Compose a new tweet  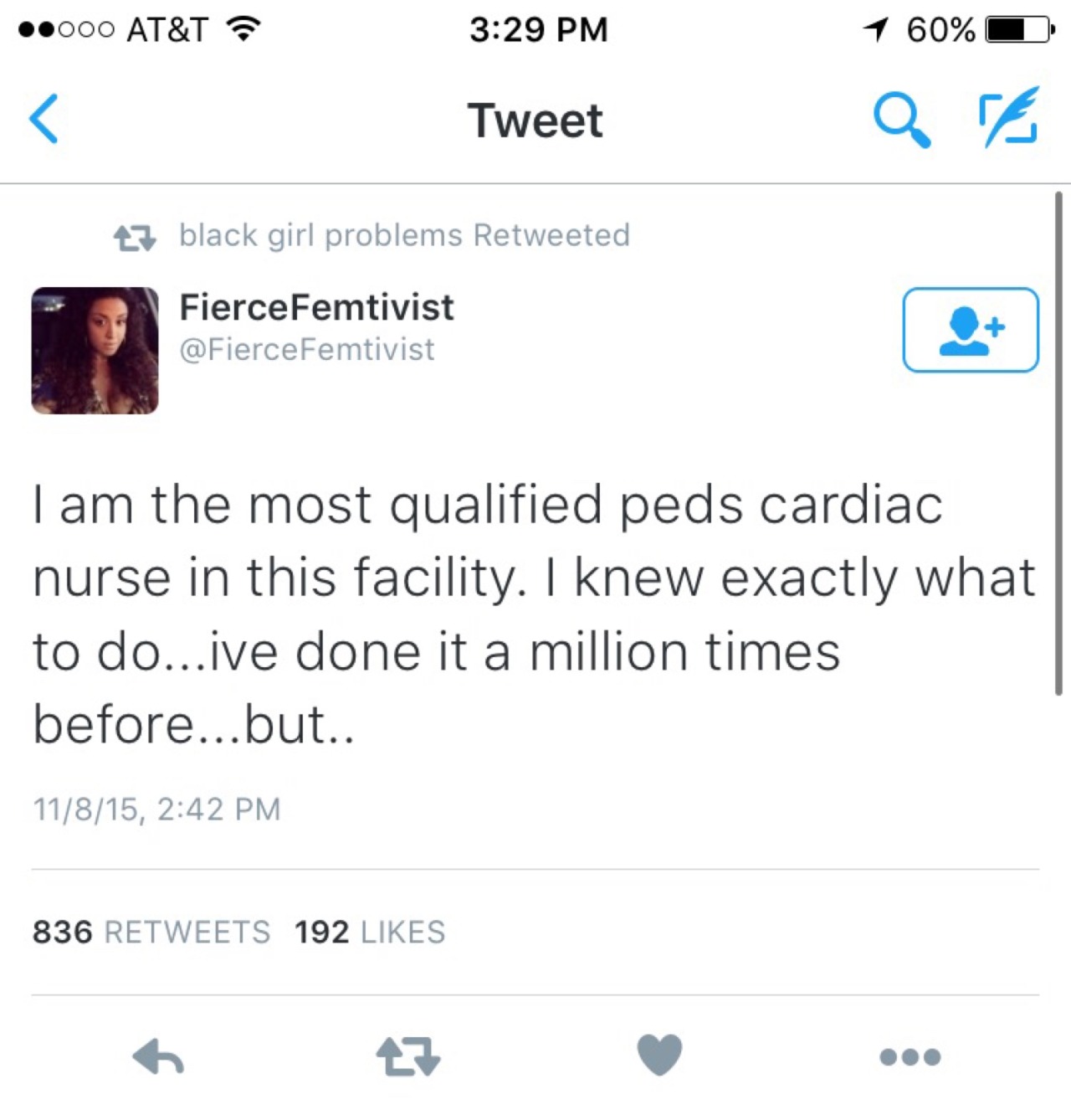point(1009,118)
